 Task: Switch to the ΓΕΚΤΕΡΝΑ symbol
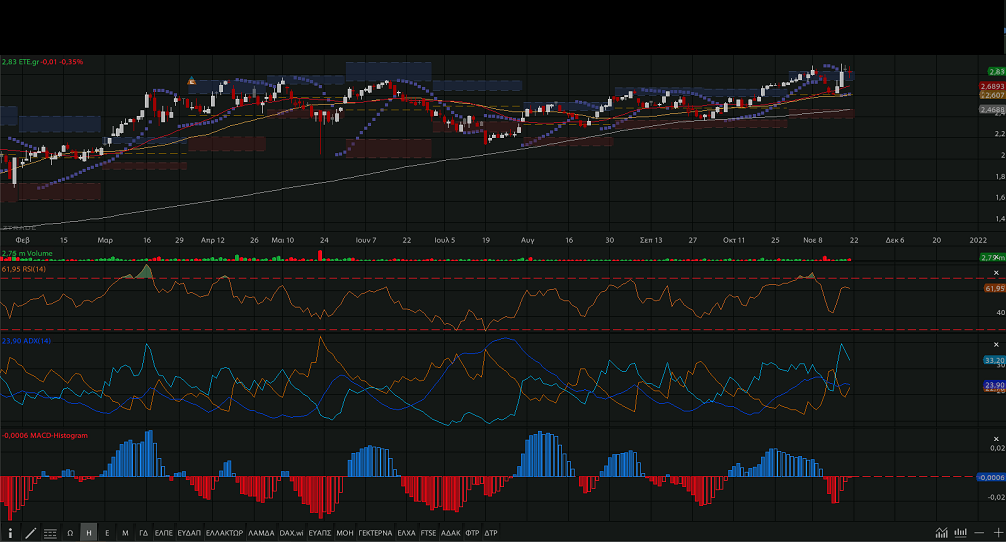(x=375, y=533)
